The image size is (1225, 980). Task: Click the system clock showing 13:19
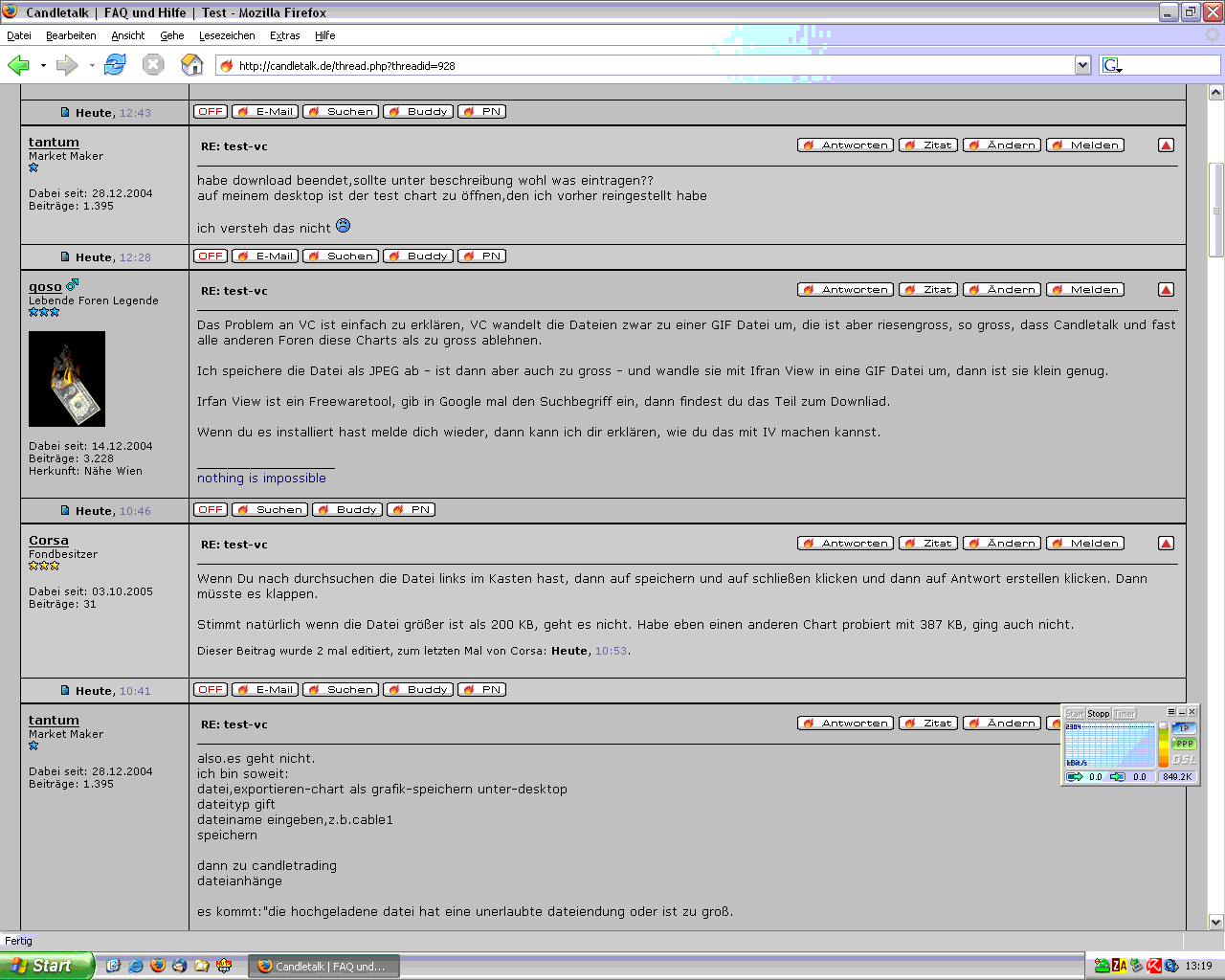[1198, 967]
